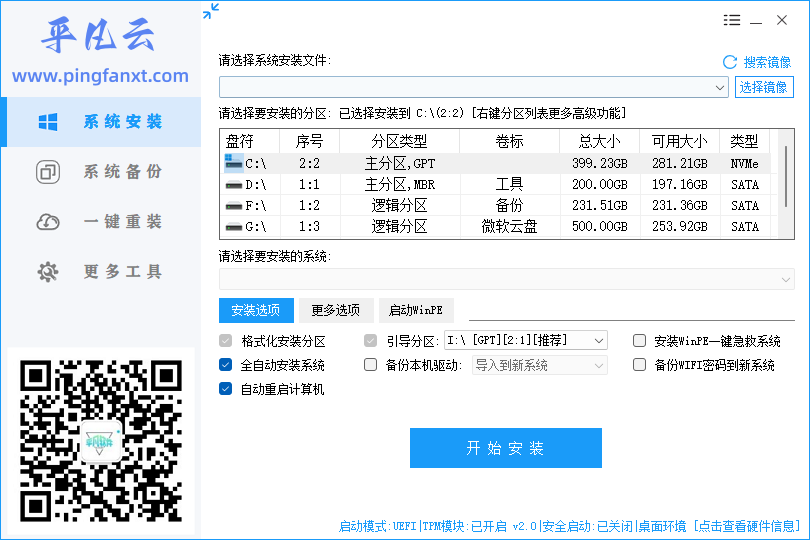
Task: Click the refresh icon beside 搜索镜像
Action: (730, 63)
